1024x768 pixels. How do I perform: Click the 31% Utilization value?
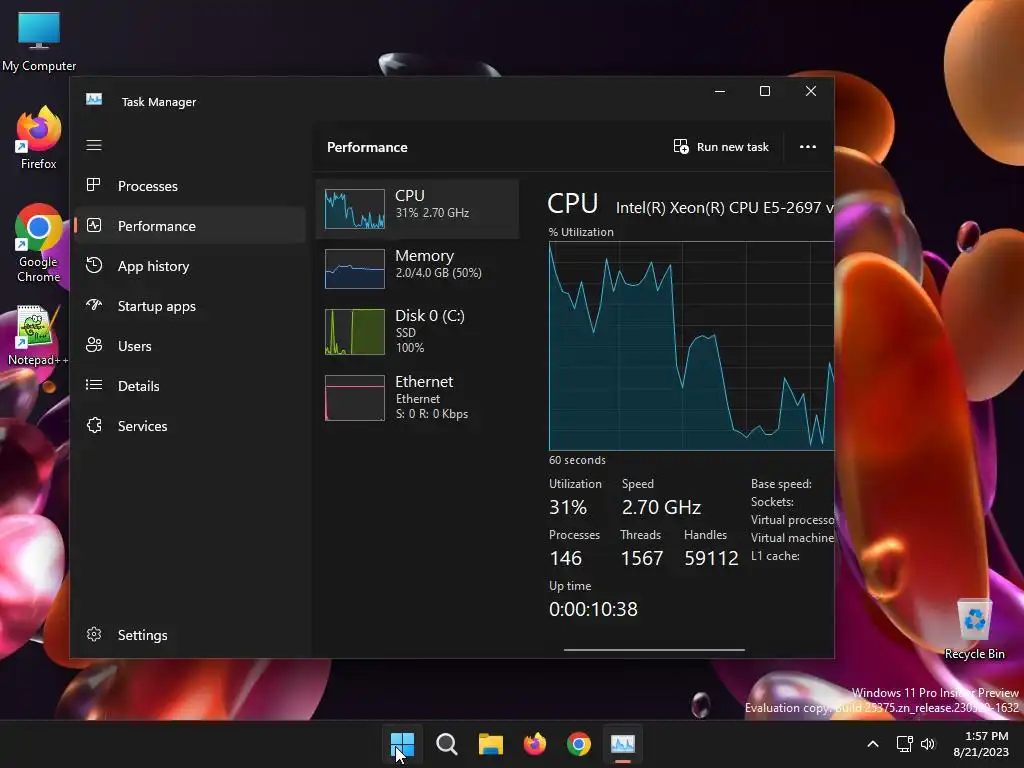click(x=568, y=507)
